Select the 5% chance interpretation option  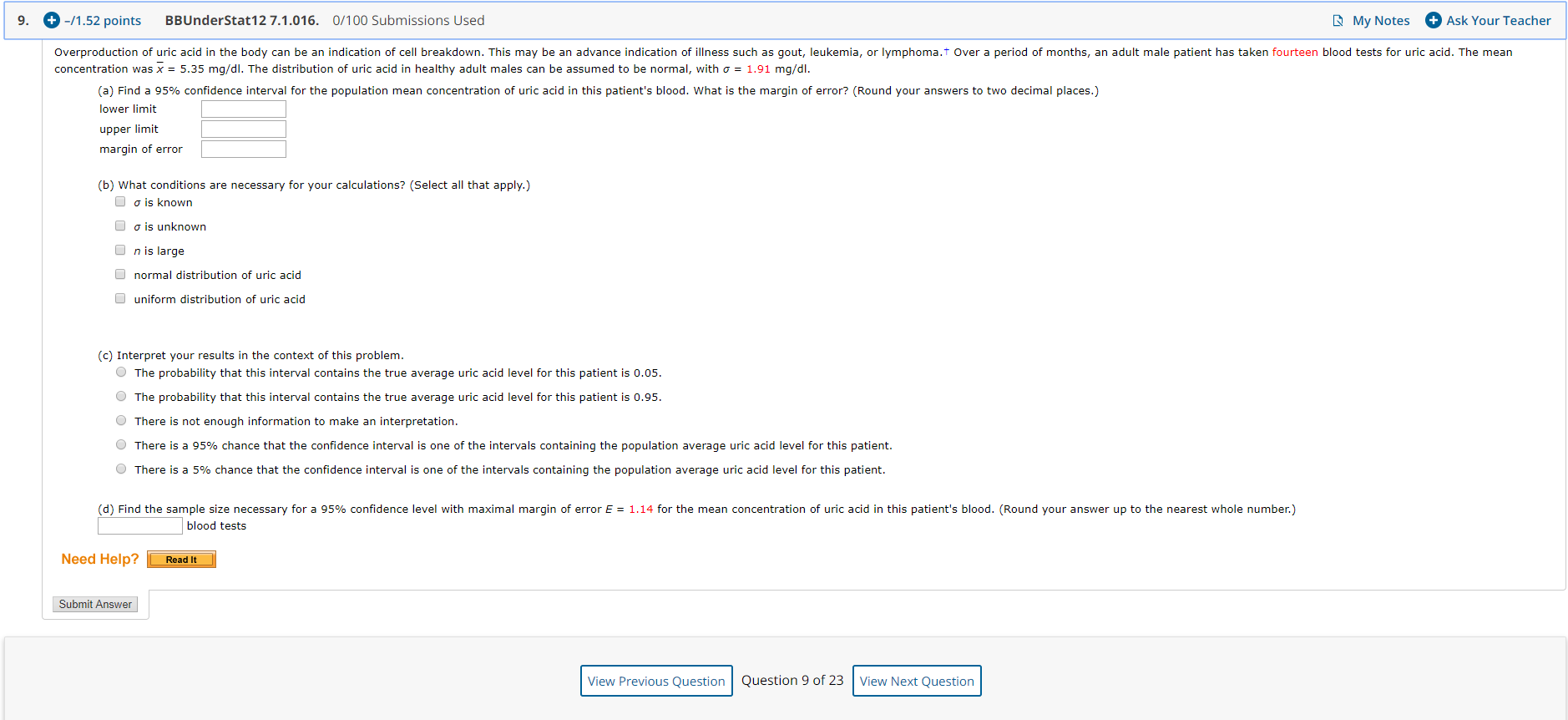[x=121, y=469]
